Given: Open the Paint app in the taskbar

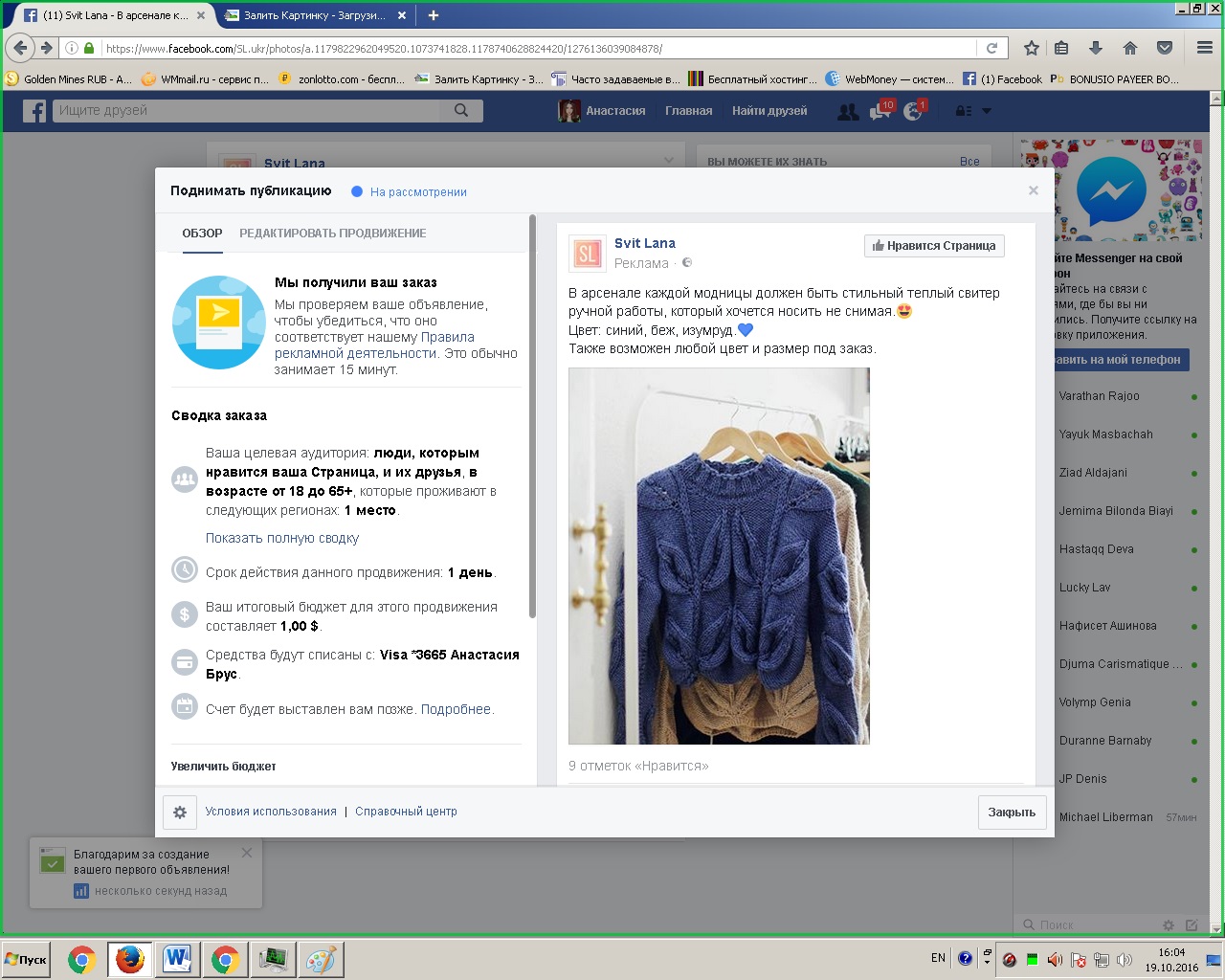Looking at the screenshot, I should 322,959.
